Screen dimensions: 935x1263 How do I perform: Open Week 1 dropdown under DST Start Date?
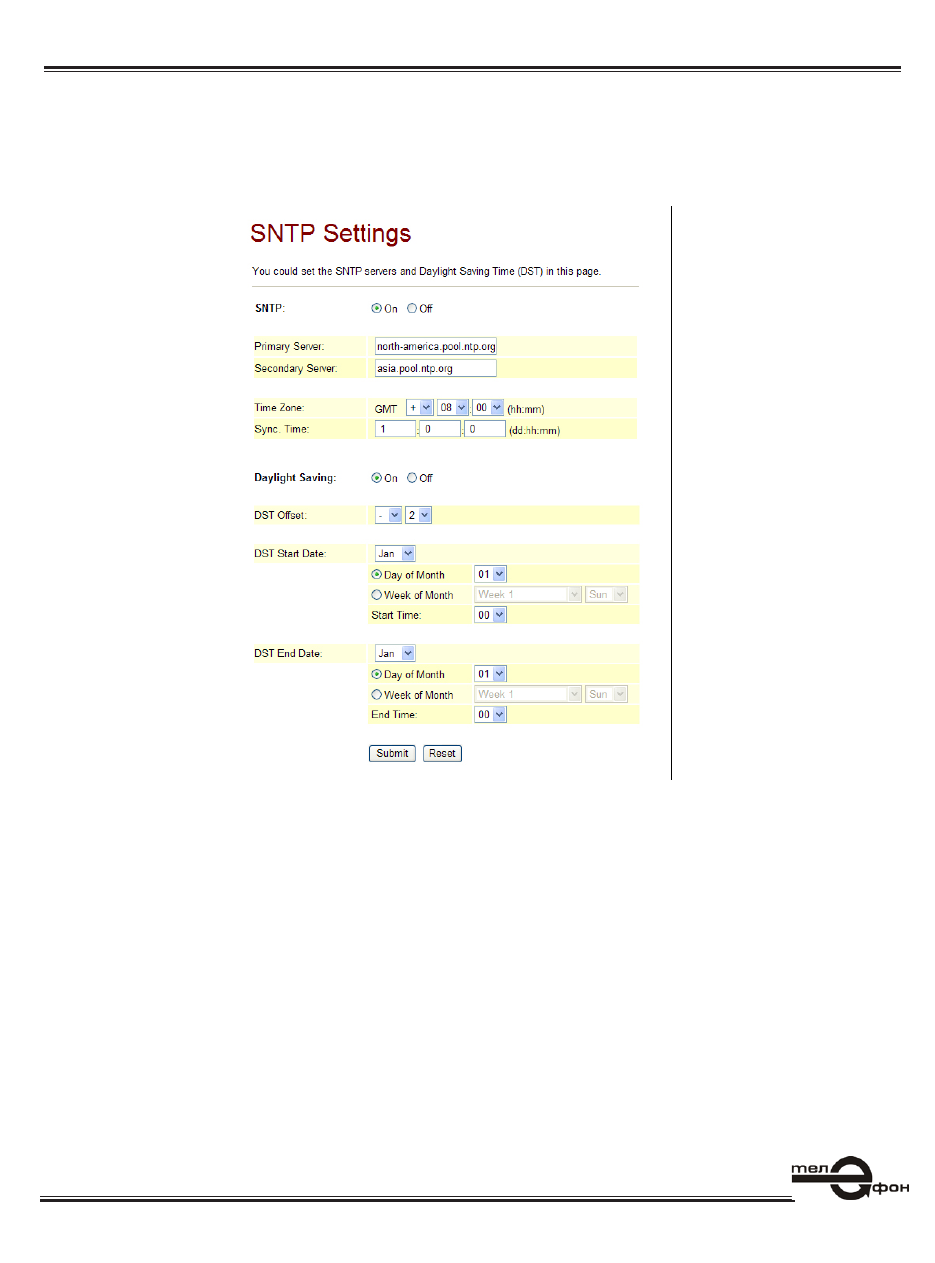point(528,595)
